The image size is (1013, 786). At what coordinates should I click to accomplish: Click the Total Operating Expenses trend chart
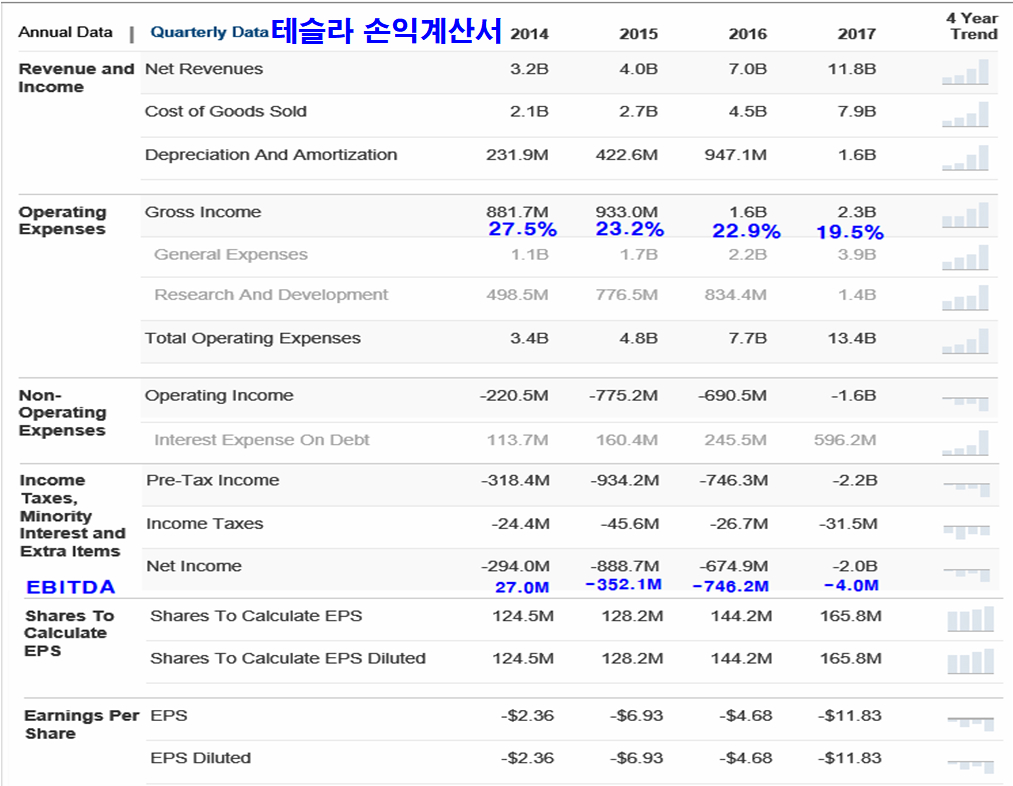965,341
